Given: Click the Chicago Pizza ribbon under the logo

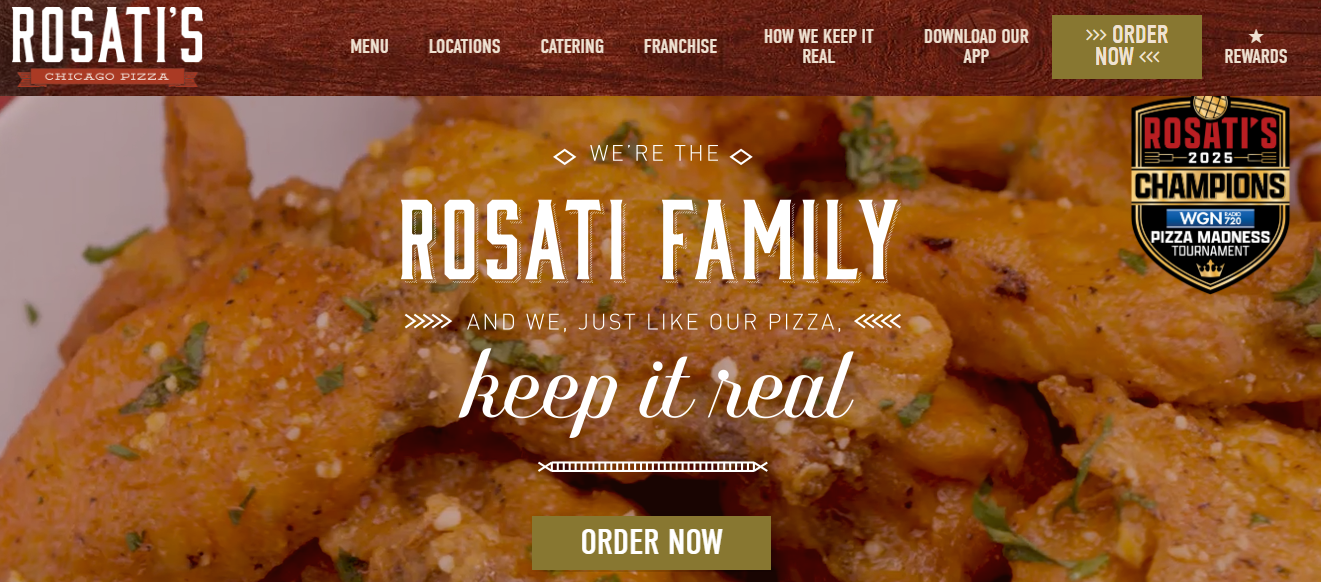Looking at the screenshot, I should pos(107,77).
